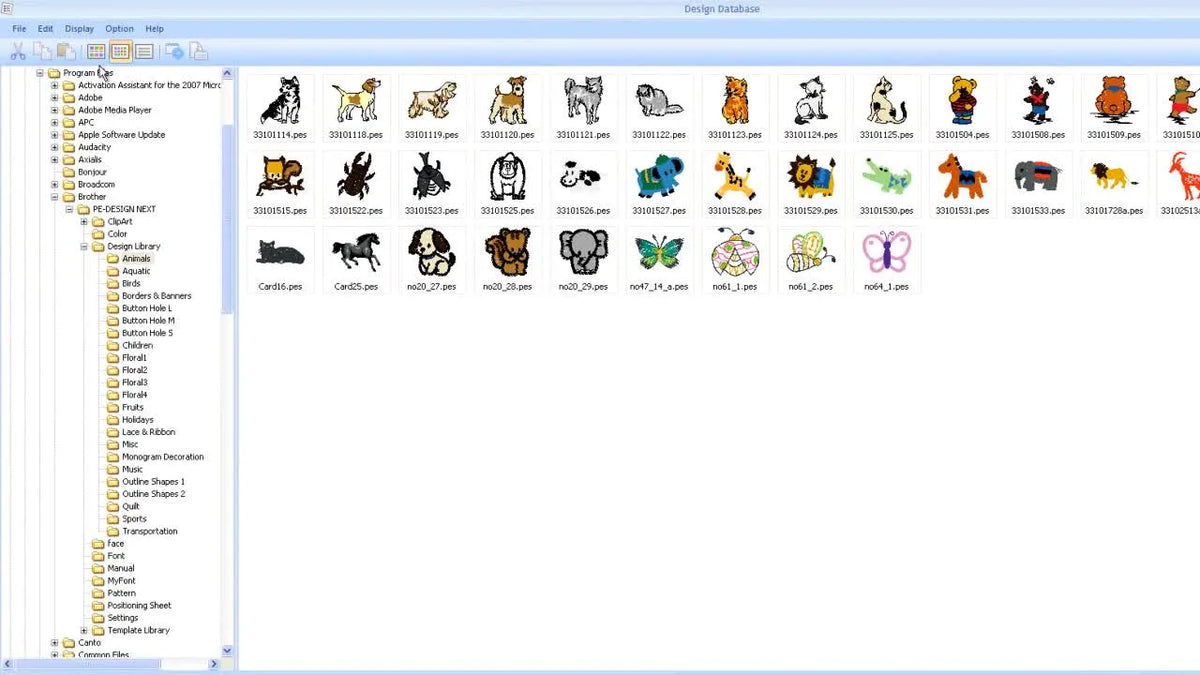The height and width of the screenshot is (675, 1200).
Task: Open the File menu
Action: (19, 29)
